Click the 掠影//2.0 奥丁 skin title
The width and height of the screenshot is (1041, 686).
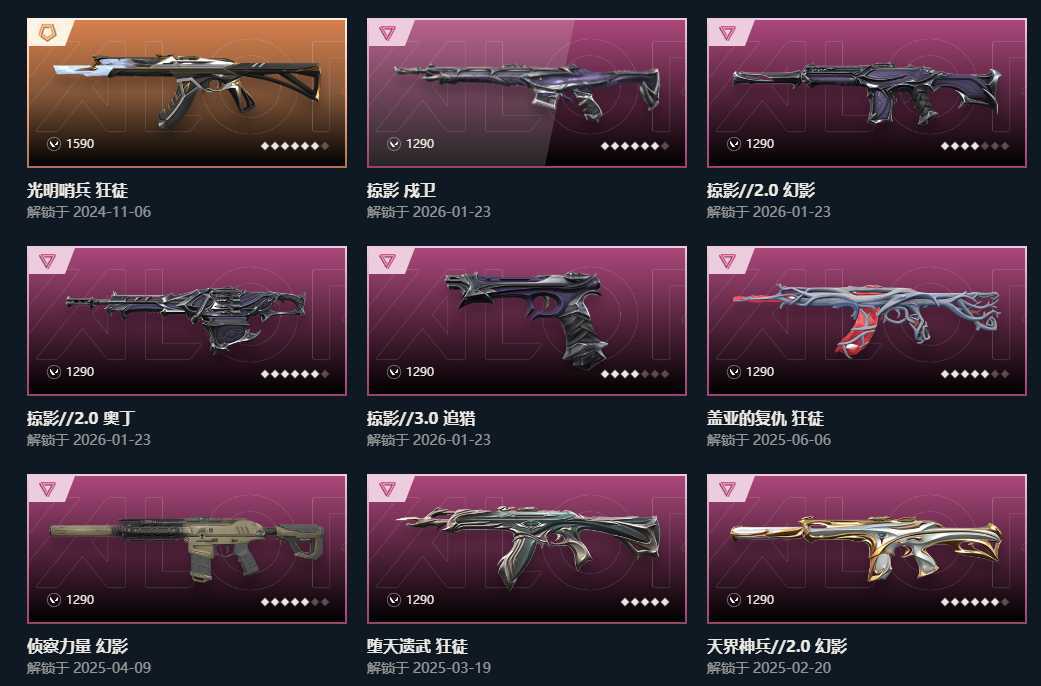point(81,418)
